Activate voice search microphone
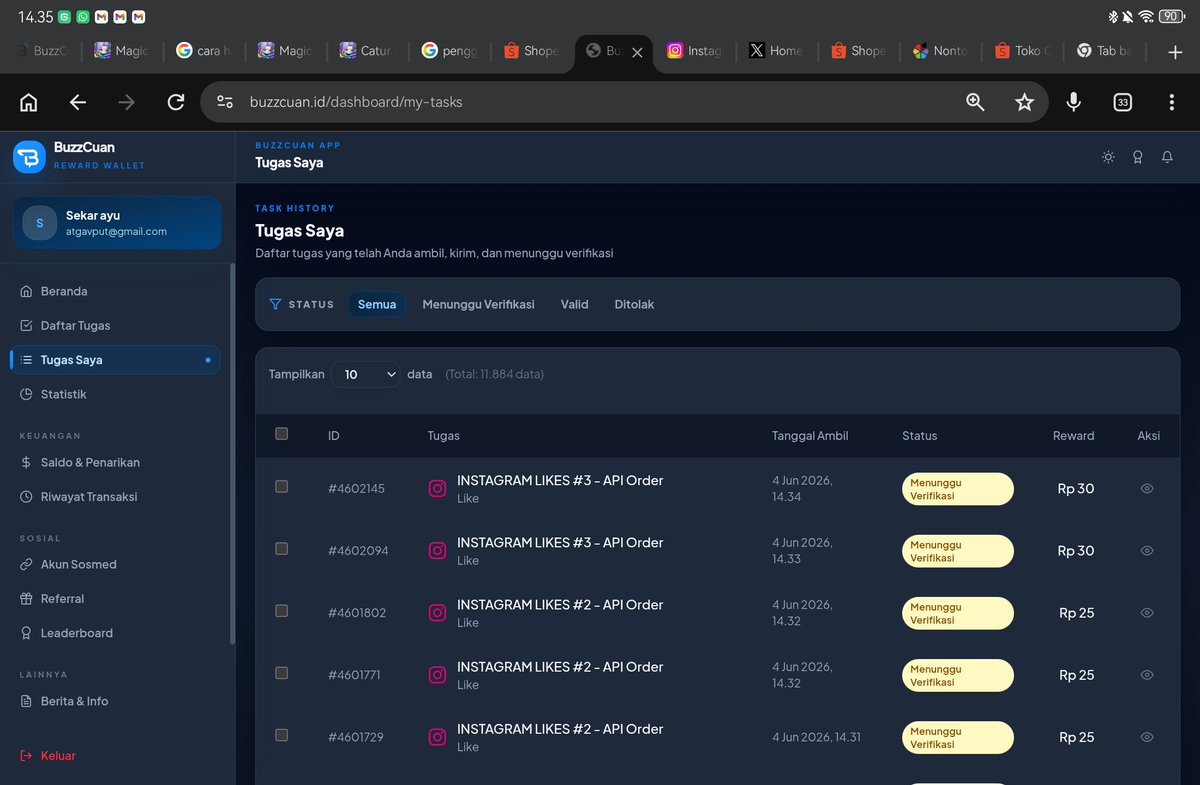The height and width of the screenshot is (785, 1200). coord(1073,102)
